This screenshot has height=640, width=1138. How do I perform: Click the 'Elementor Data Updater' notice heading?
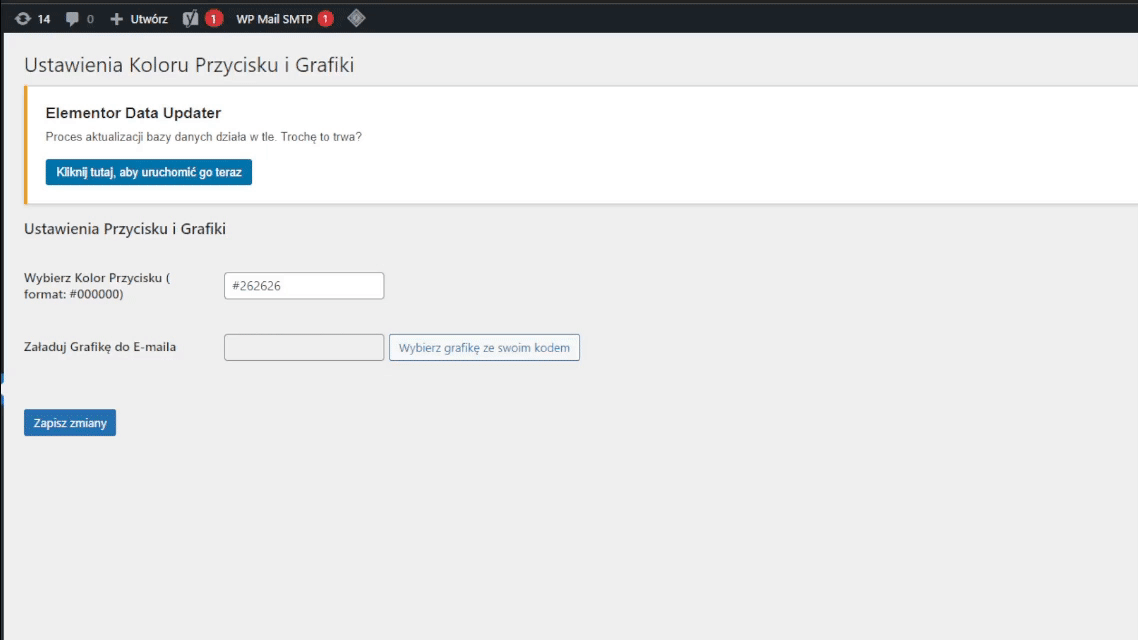(133, 113)
